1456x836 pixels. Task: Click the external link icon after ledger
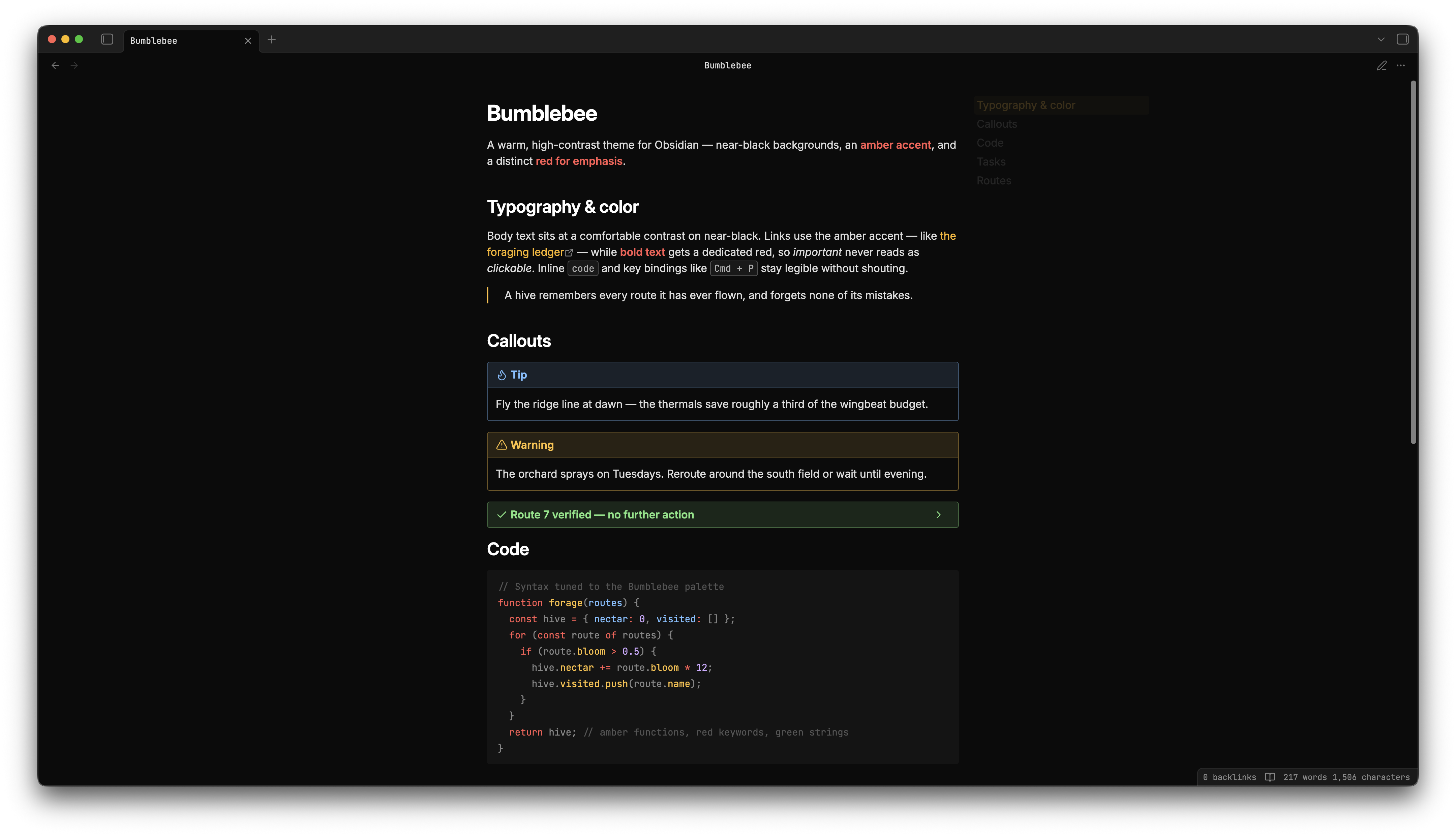coord(569,252)
